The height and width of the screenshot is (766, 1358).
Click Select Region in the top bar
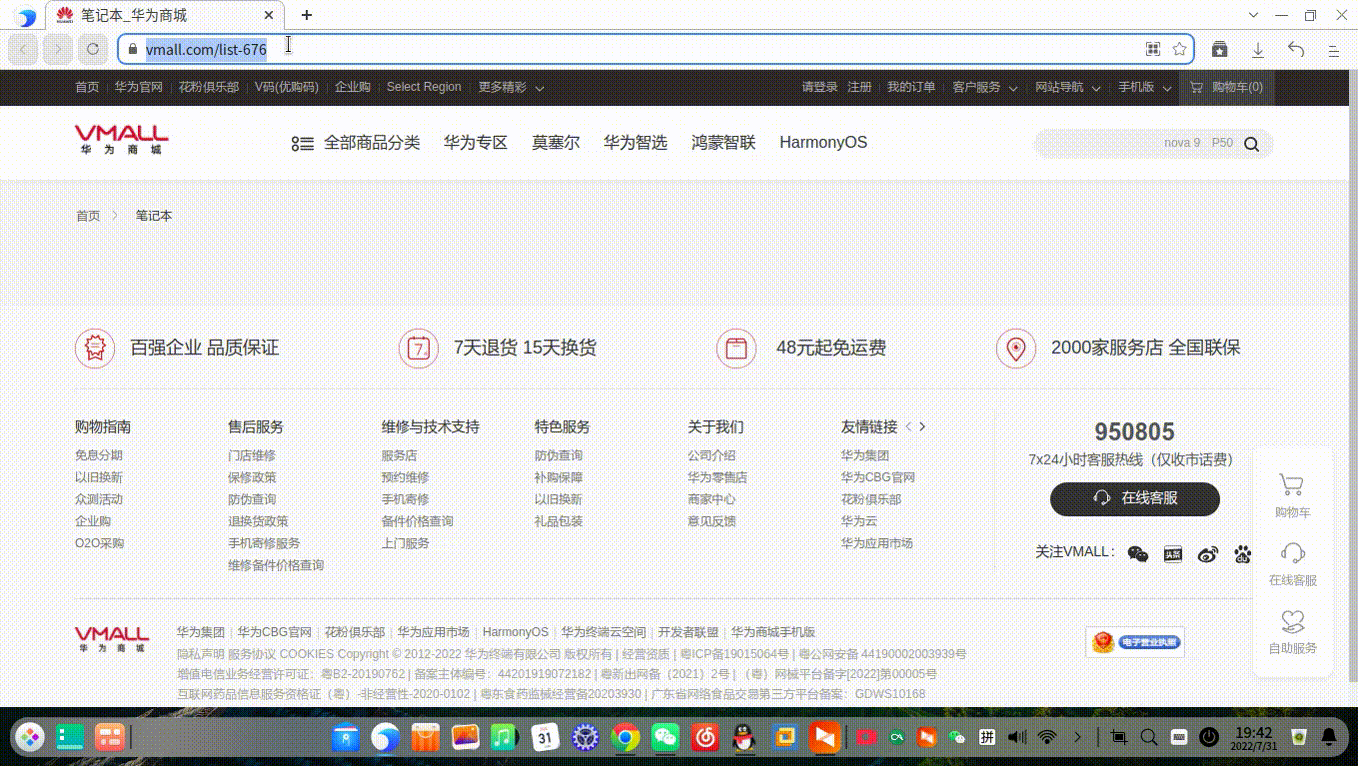click(424, 88)
